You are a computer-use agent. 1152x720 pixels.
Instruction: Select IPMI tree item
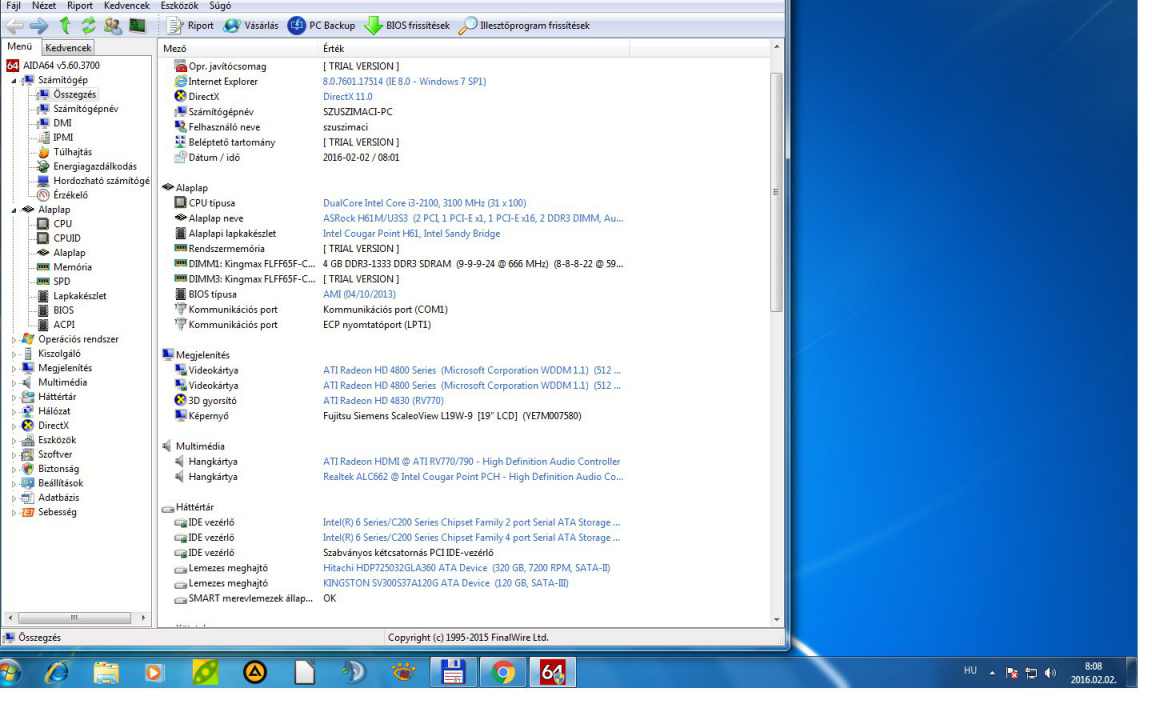pos(63,137)
